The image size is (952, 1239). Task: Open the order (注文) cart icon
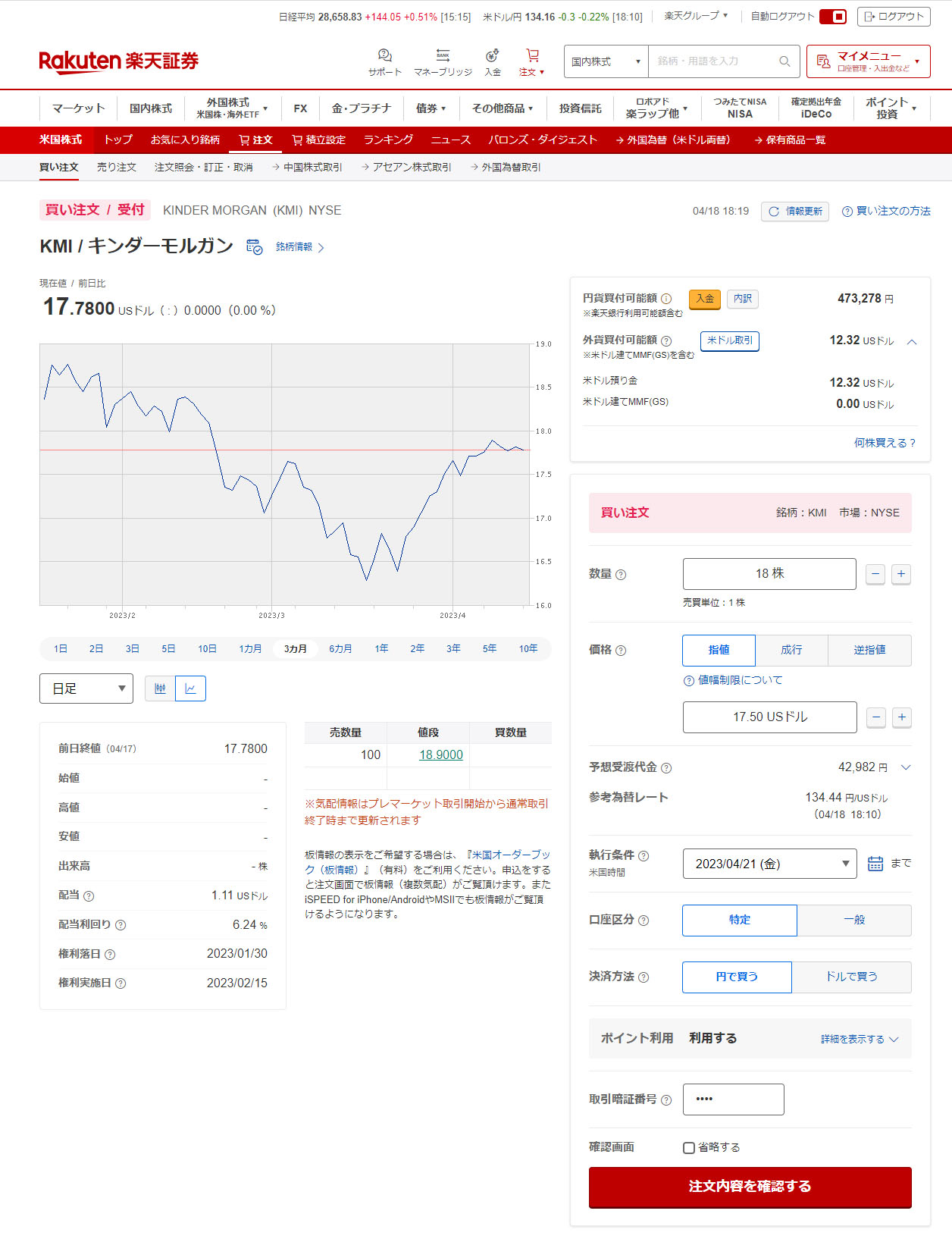(532, 55)
